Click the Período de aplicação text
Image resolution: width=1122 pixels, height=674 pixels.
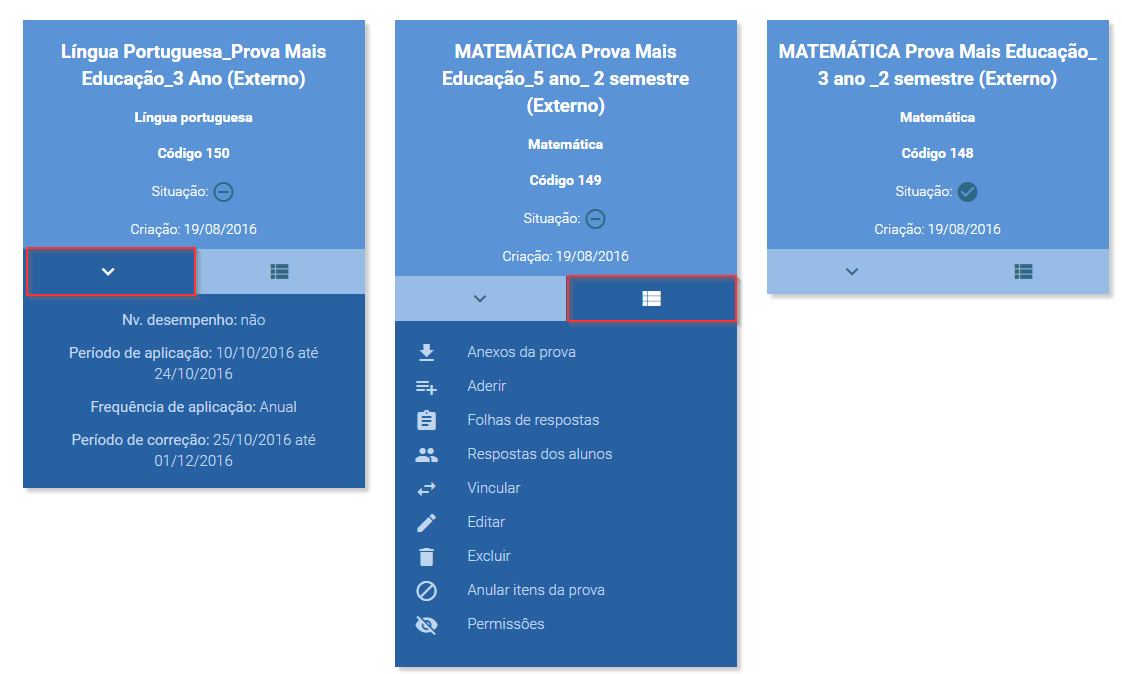pos(193,363)
